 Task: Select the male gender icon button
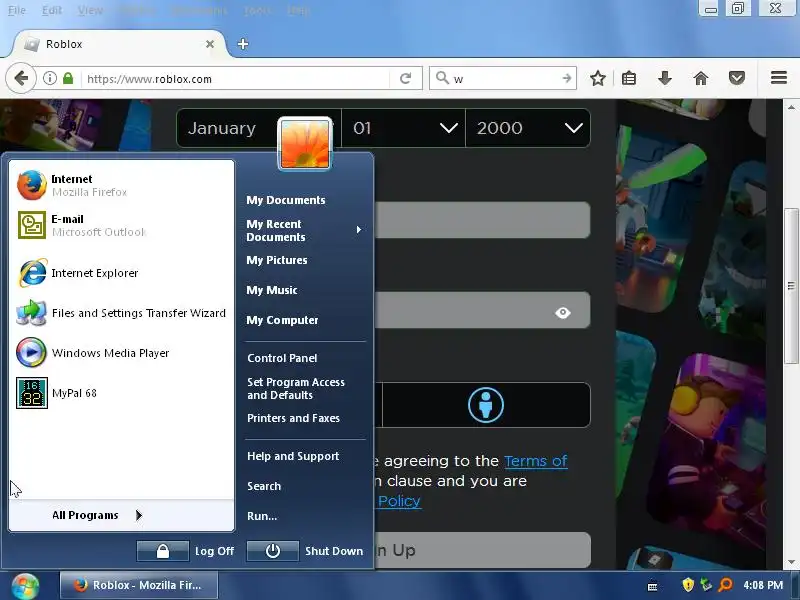click(x=486, y=405)
